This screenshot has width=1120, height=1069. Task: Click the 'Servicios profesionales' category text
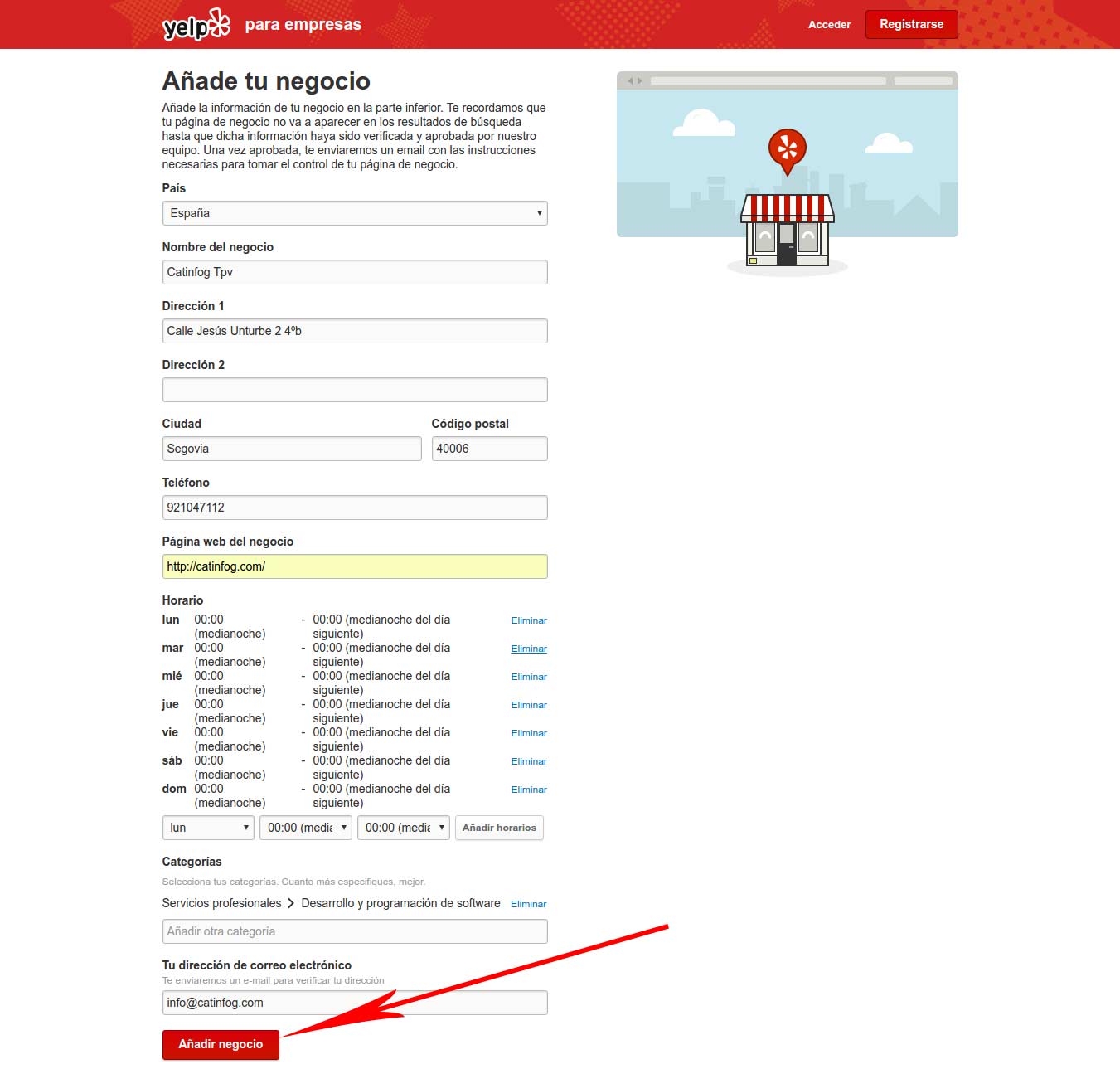click(x=221, y=903)
